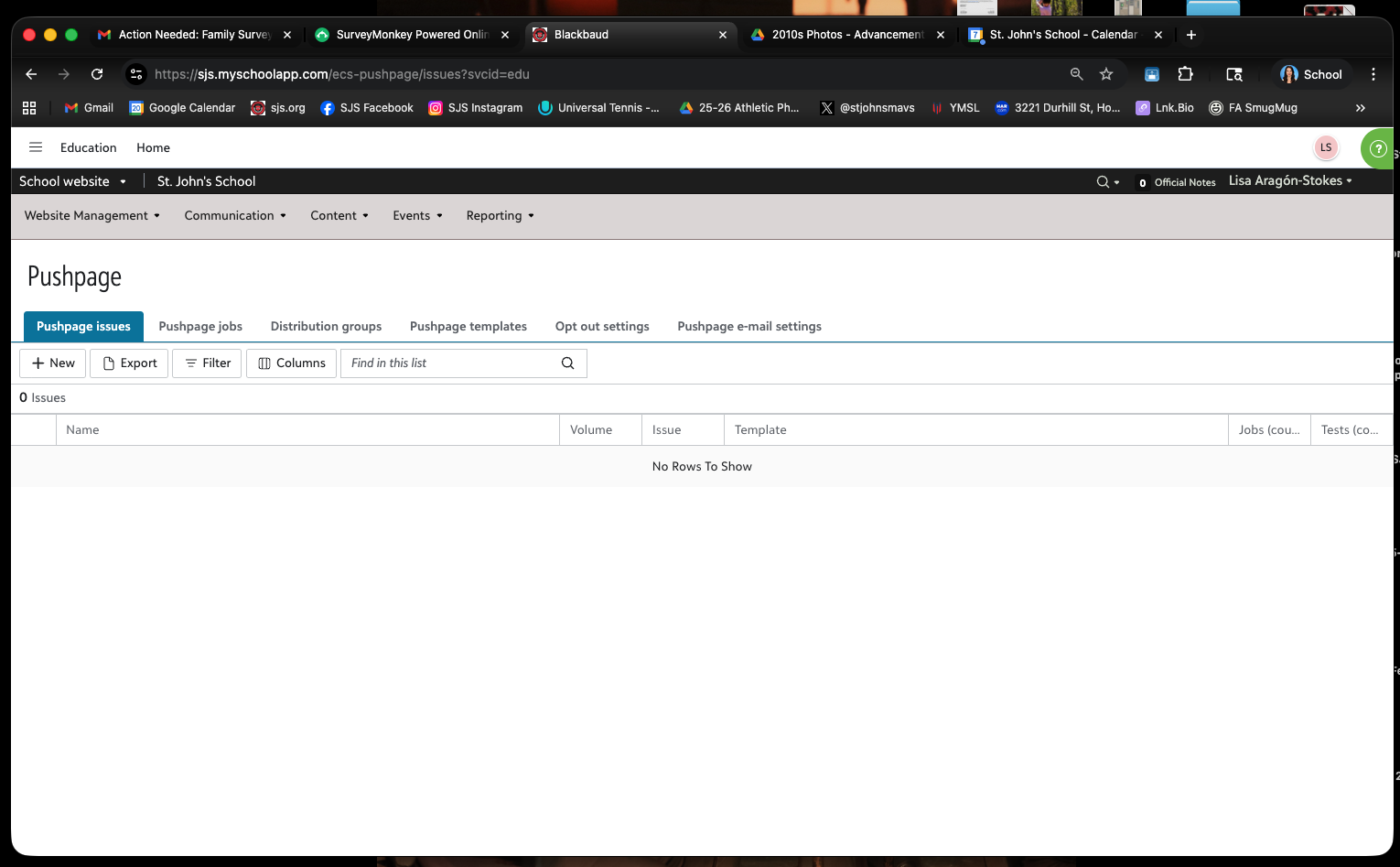Switch to the Pushpage jobs tab
The image size is (1400, 867).
click(200, 327)
